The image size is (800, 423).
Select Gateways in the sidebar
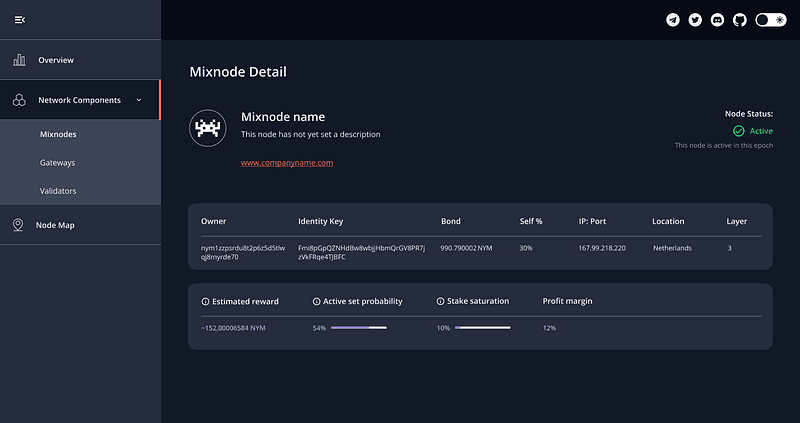click(x=57, y=162)
